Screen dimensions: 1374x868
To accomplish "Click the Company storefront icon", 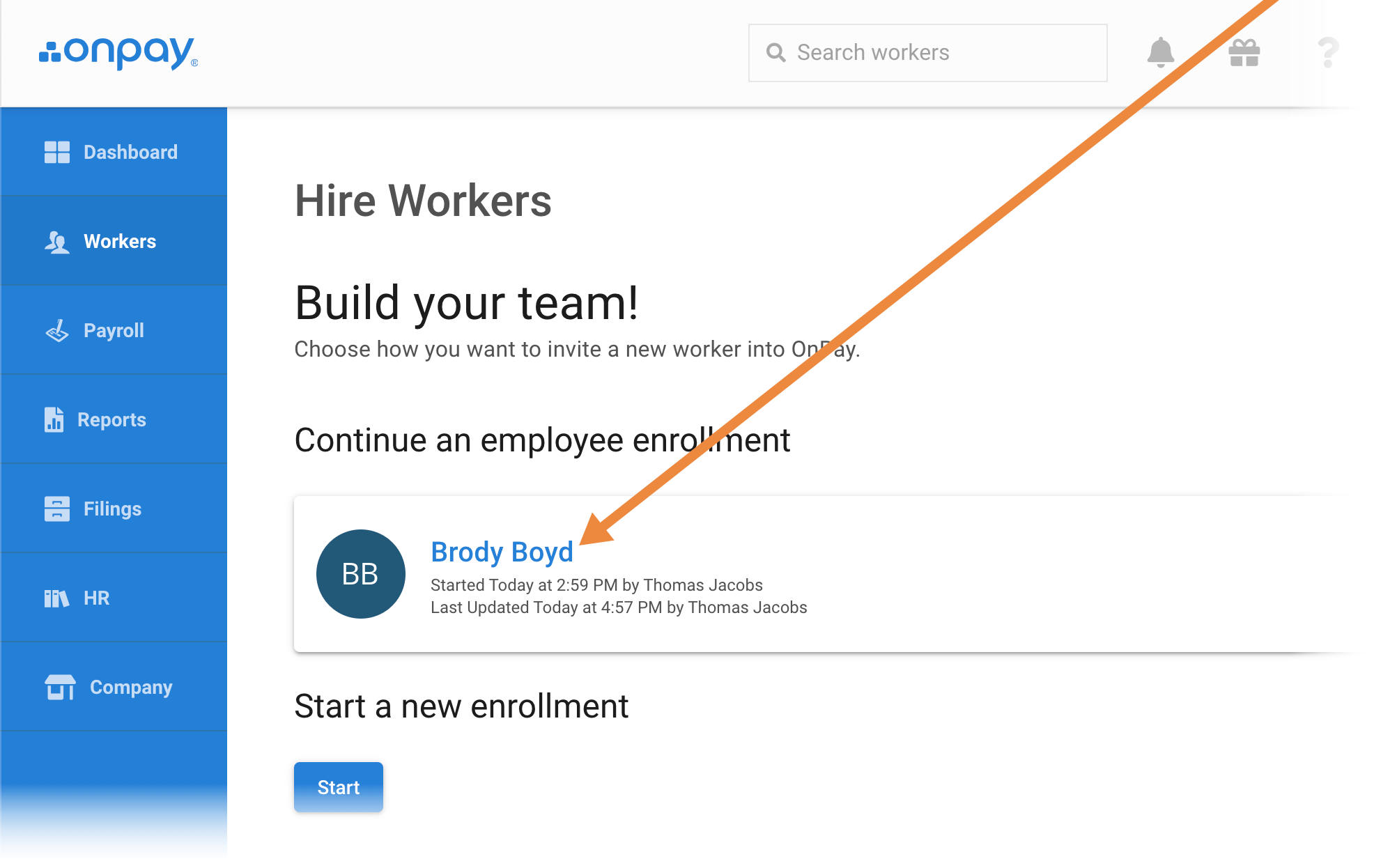I will coord(60,688).
